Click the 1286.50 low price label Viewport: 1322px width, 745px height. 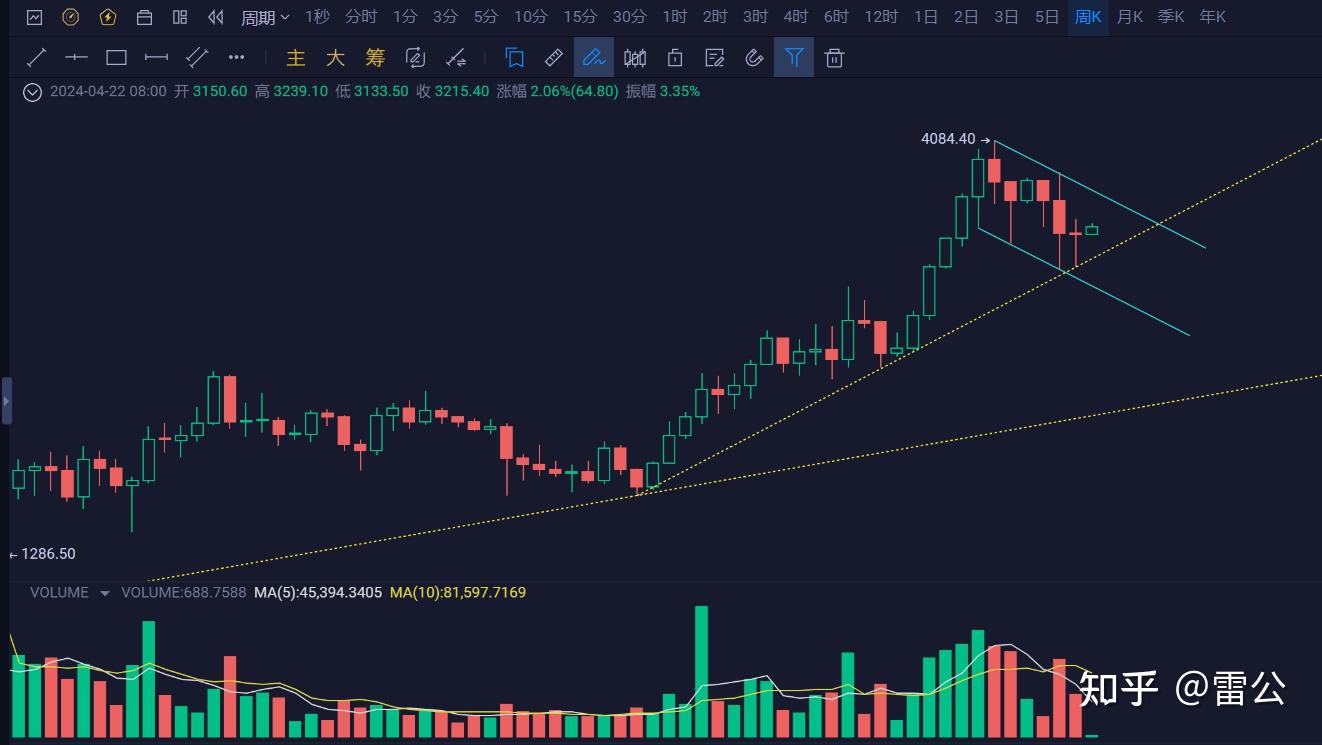tap(48, 554)
